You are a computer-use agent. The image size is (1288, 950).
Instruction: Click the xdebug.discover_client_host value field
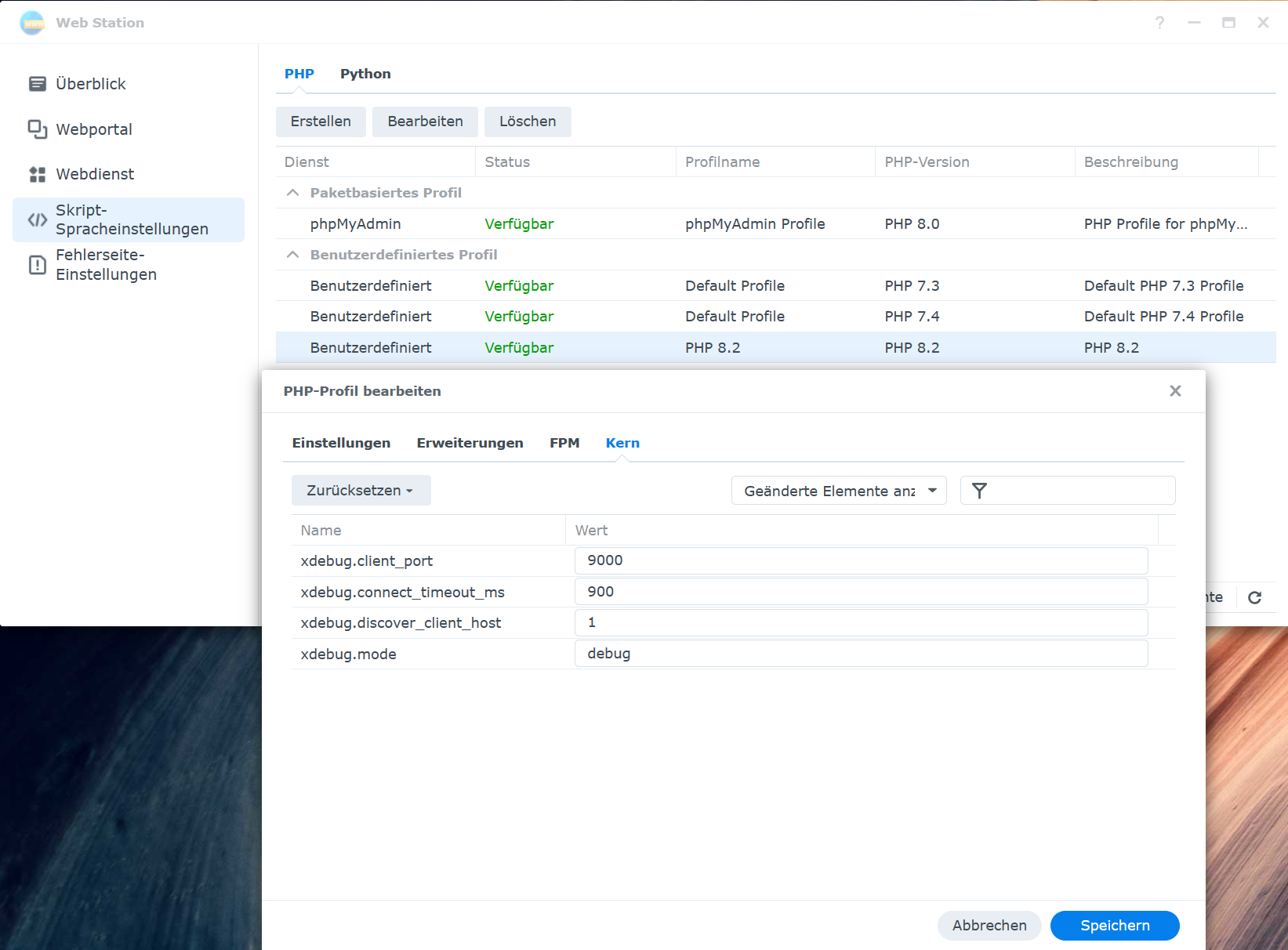(862, 622)
